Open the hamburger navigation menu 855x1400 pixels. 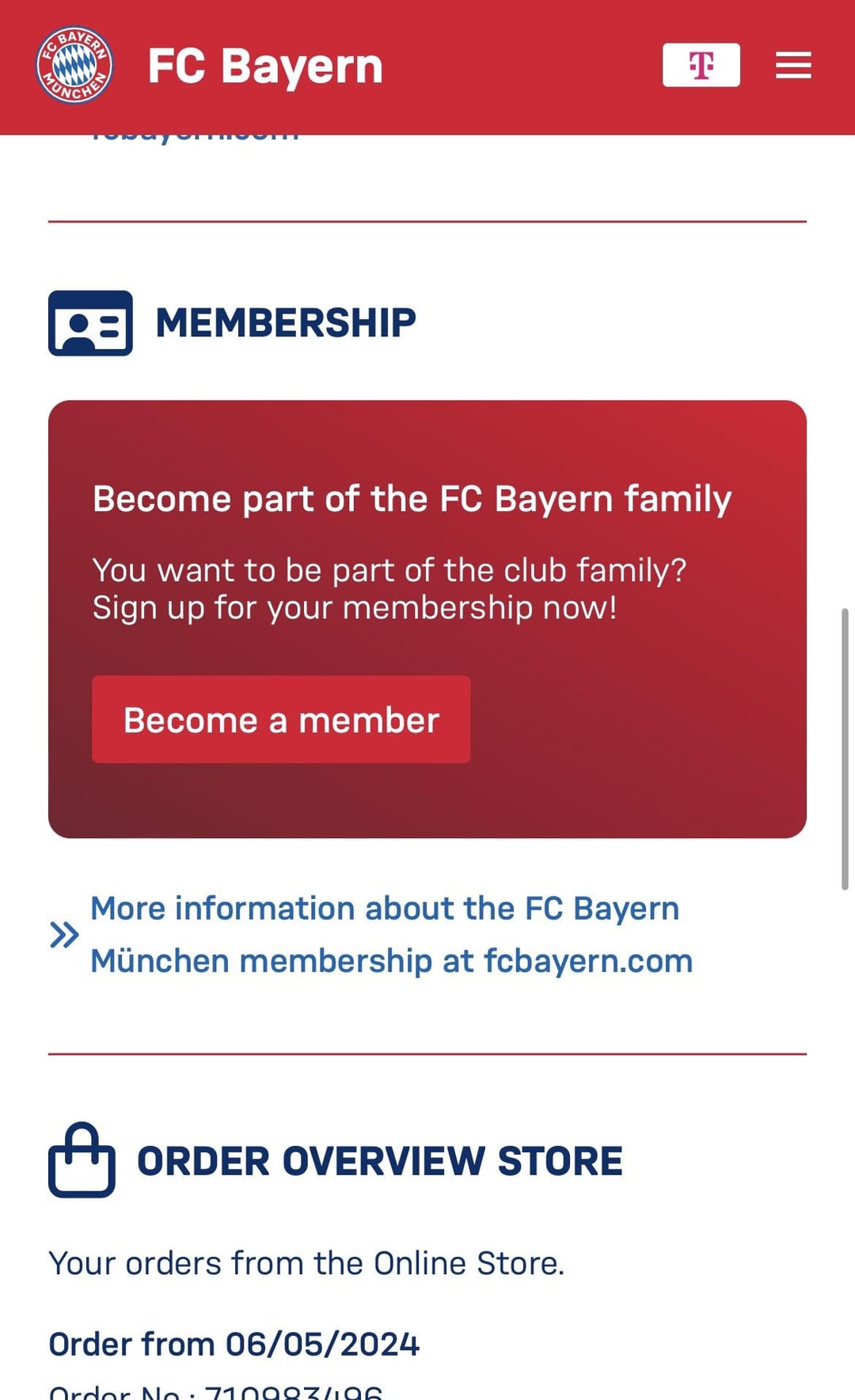pyautogui.click(x=793, y=66)
